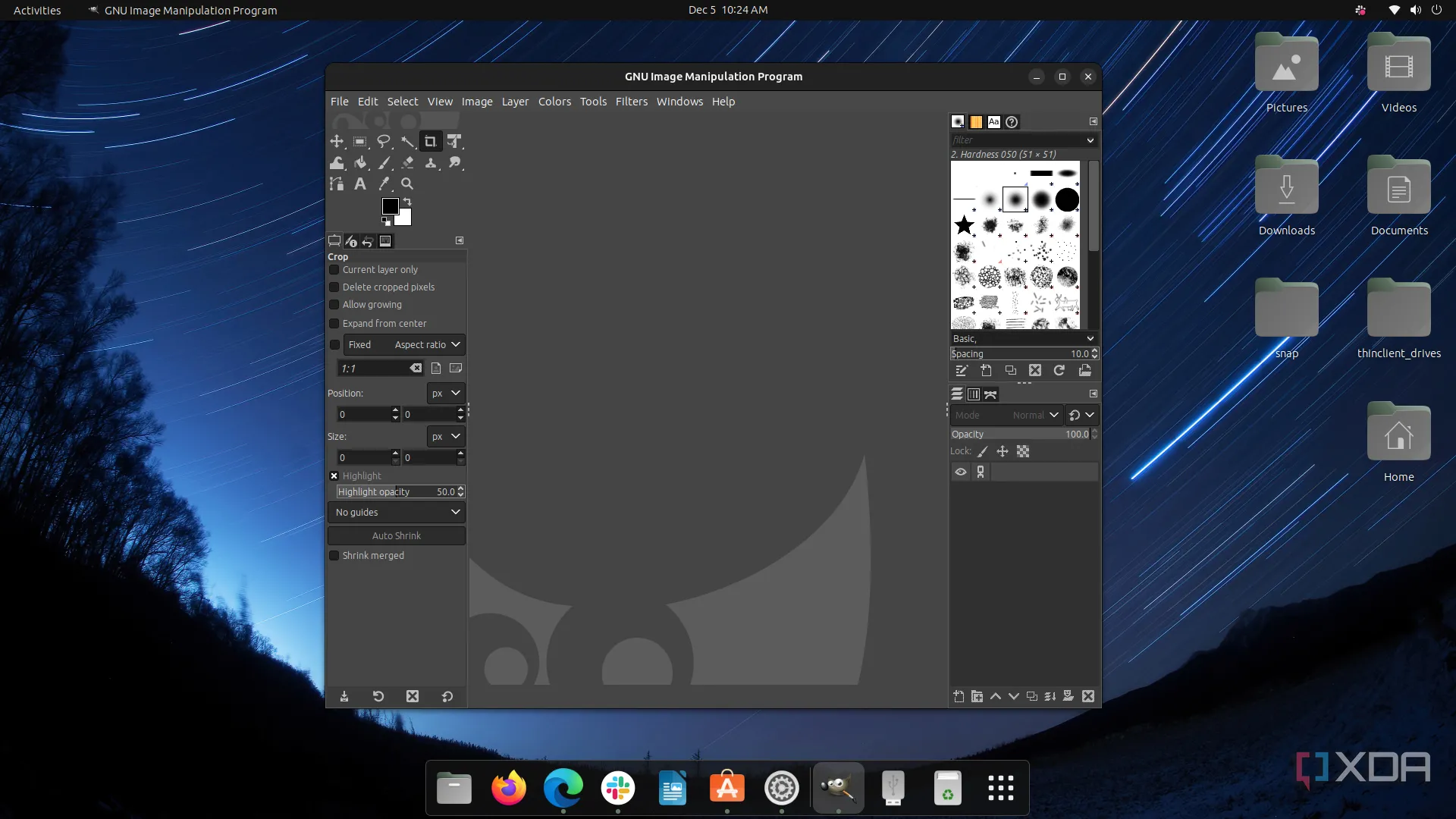The image size is (1456, 819).
Task: Restore tool preset in tool options
Action: [378, 696]
